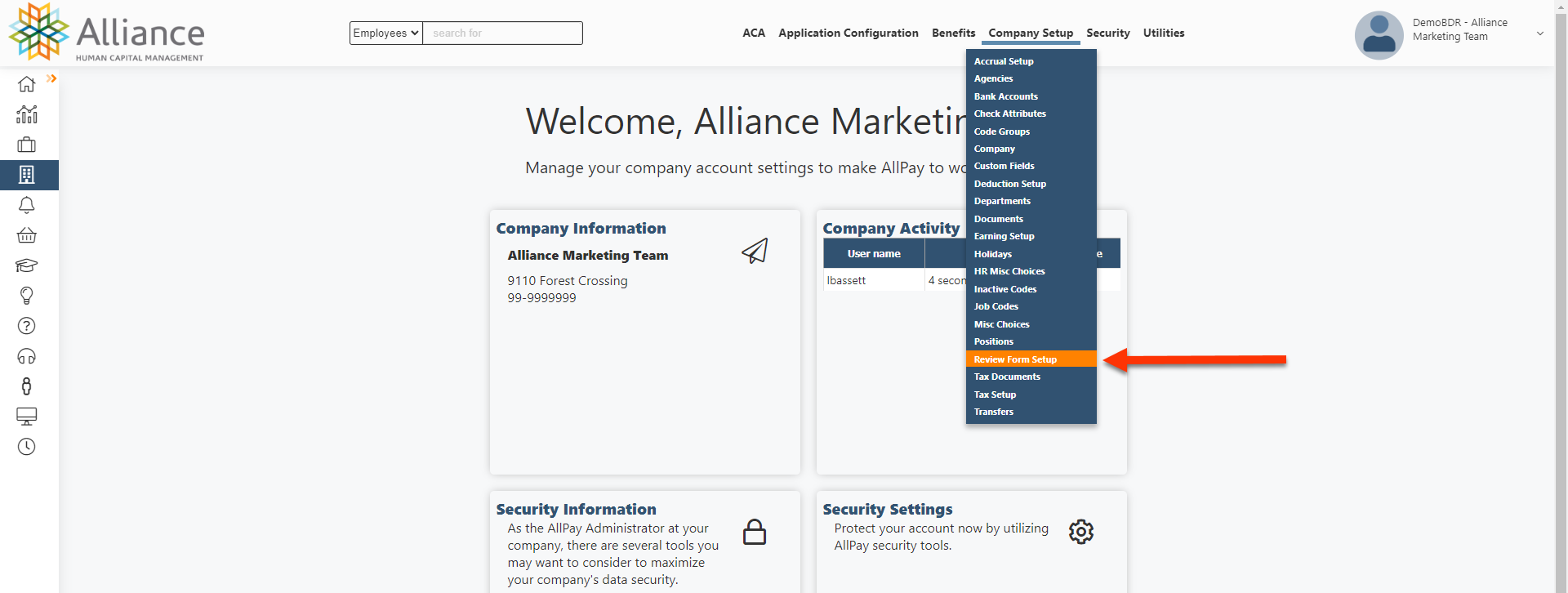Click the user avatar profile picture
1568x593 pixels.
coord(1379,35)
